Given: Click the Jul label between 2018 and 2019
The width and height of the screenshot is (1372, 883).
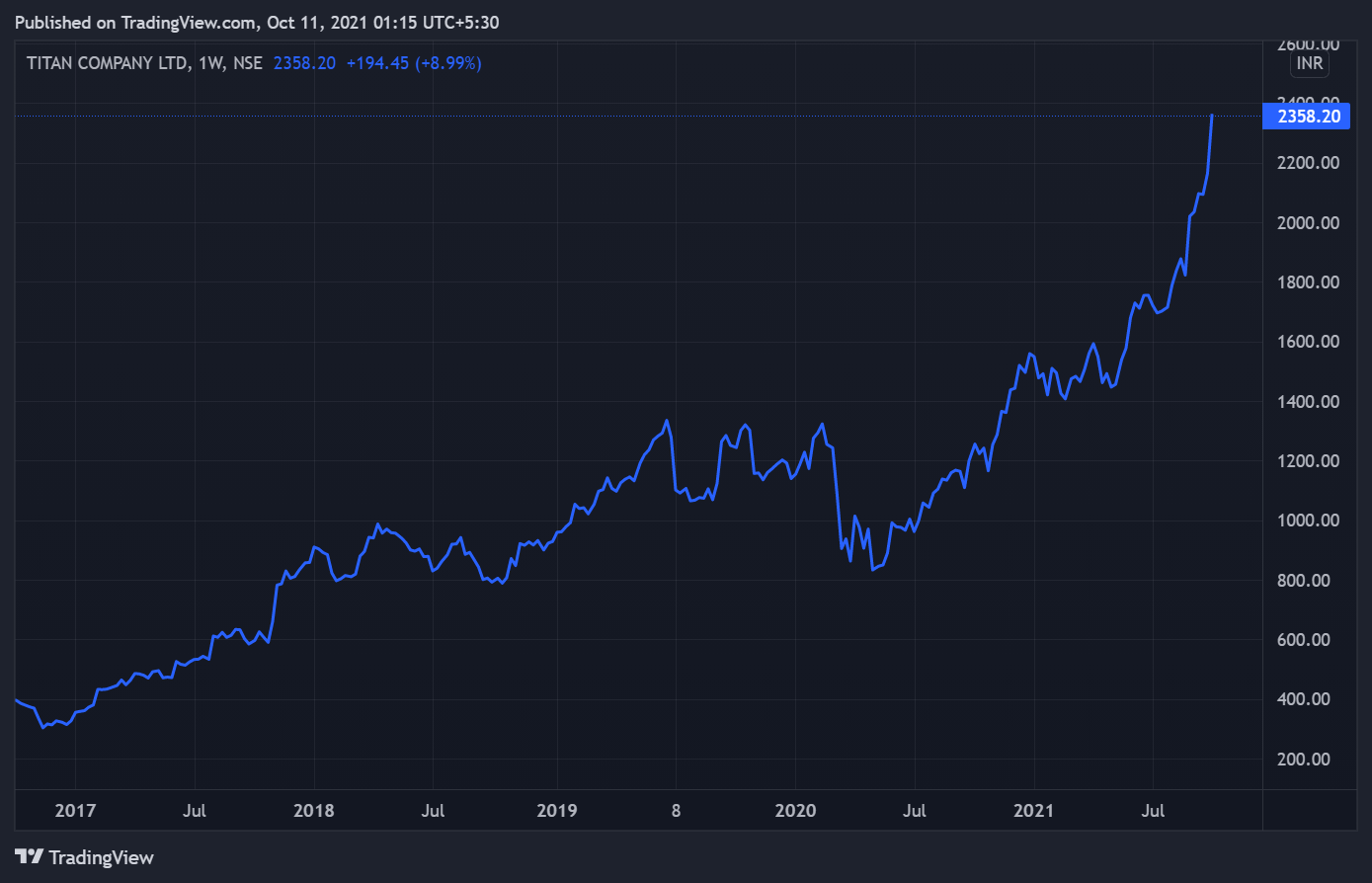Looking at the screenshot, I should coord(433,811).
